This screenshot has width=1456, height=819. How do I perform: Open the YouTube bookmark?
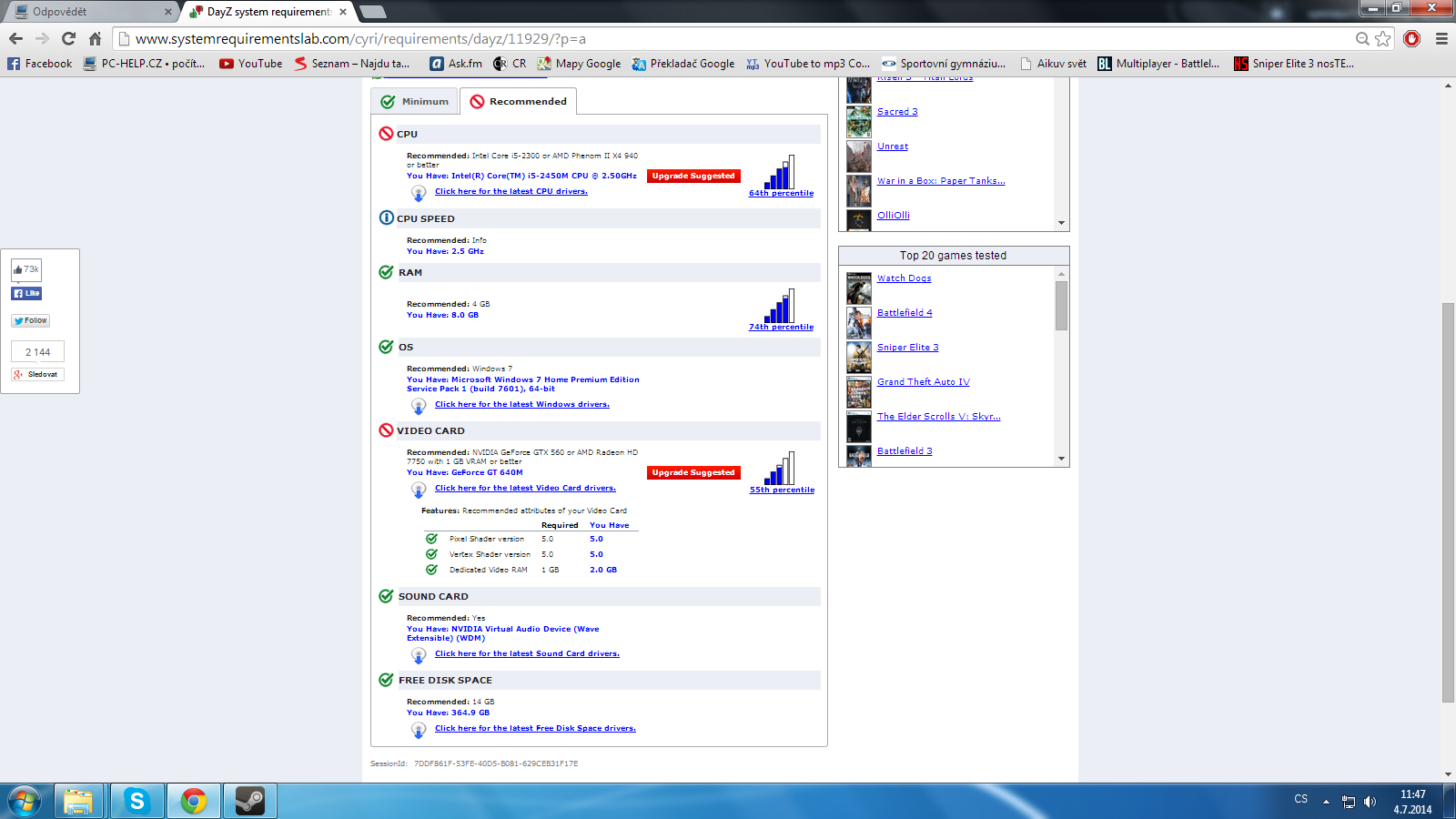251,64
